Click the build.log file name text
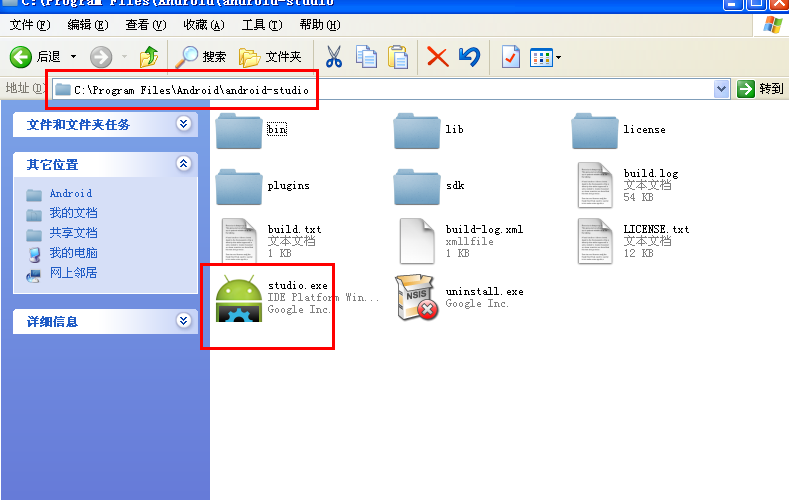The width and height of the screenshot is (789, 500). coord(651,174)
